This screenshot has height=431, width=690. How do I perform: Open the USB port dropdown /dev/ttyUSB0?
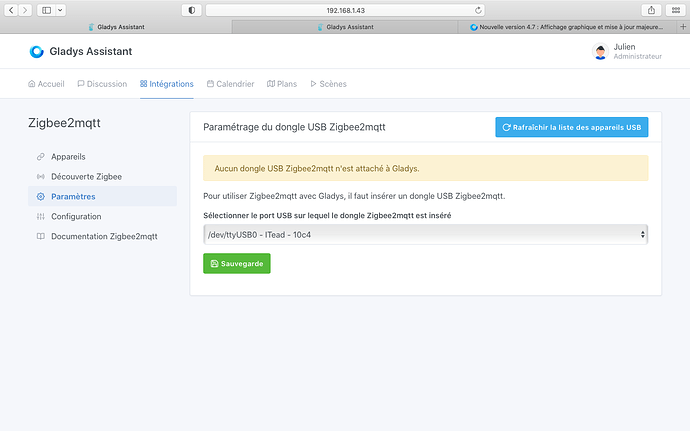pyautogui.click(x=426, y=235)
